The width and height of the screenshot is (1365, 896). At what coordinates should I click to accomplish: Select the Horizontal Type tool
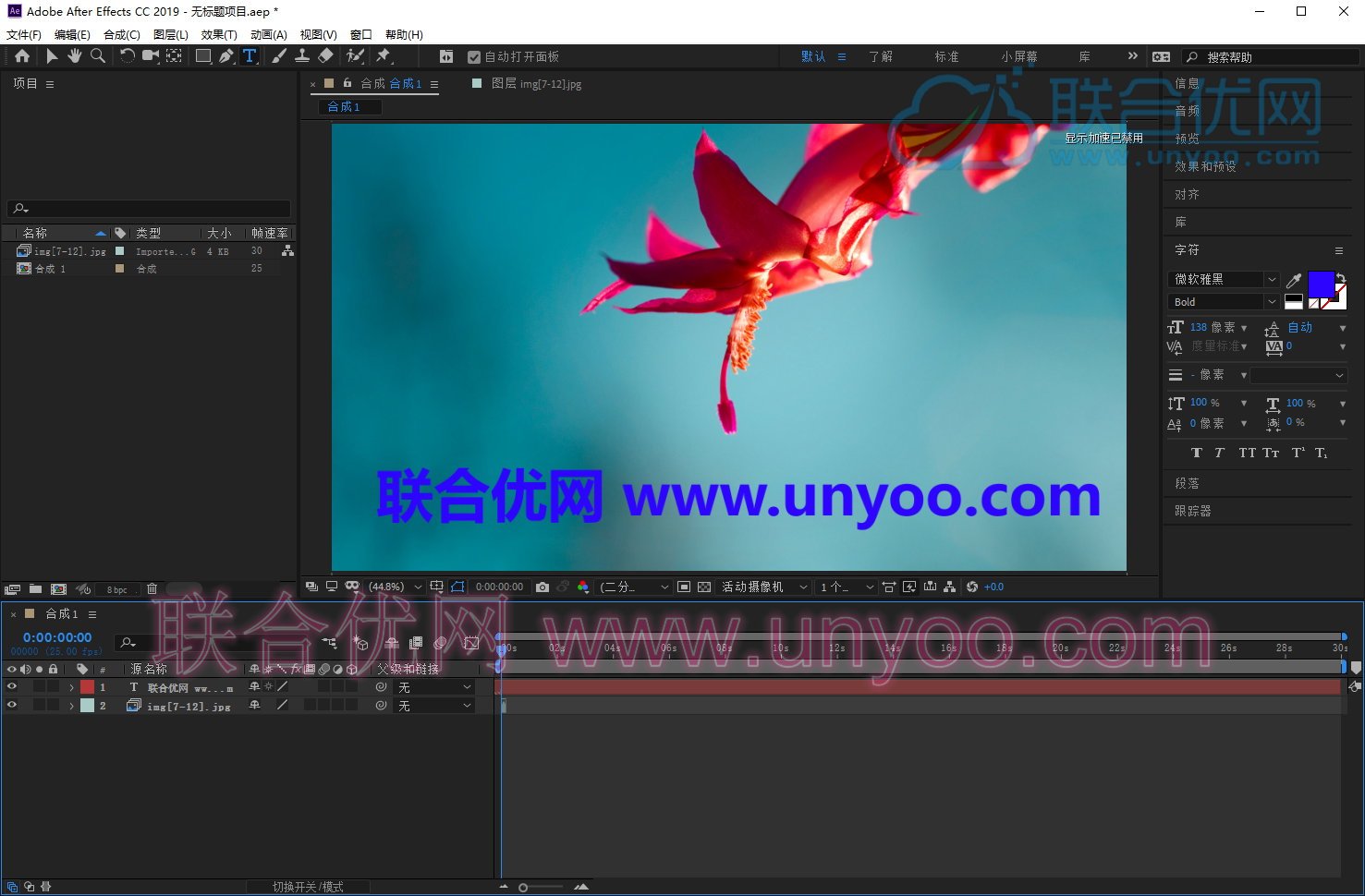(250, 56)
